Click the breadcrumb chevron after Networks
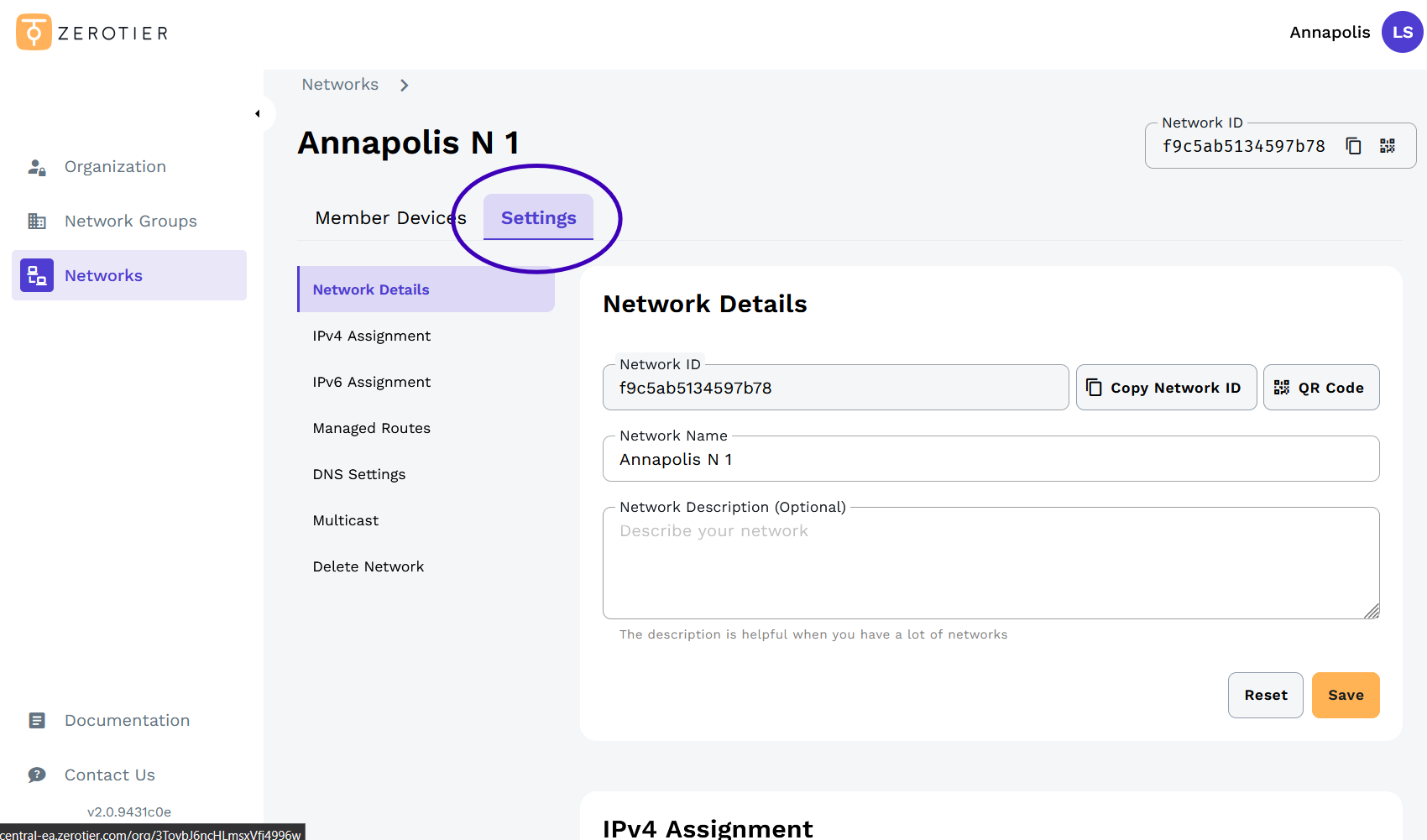The image size is (1427, 840). pos(404,85)
